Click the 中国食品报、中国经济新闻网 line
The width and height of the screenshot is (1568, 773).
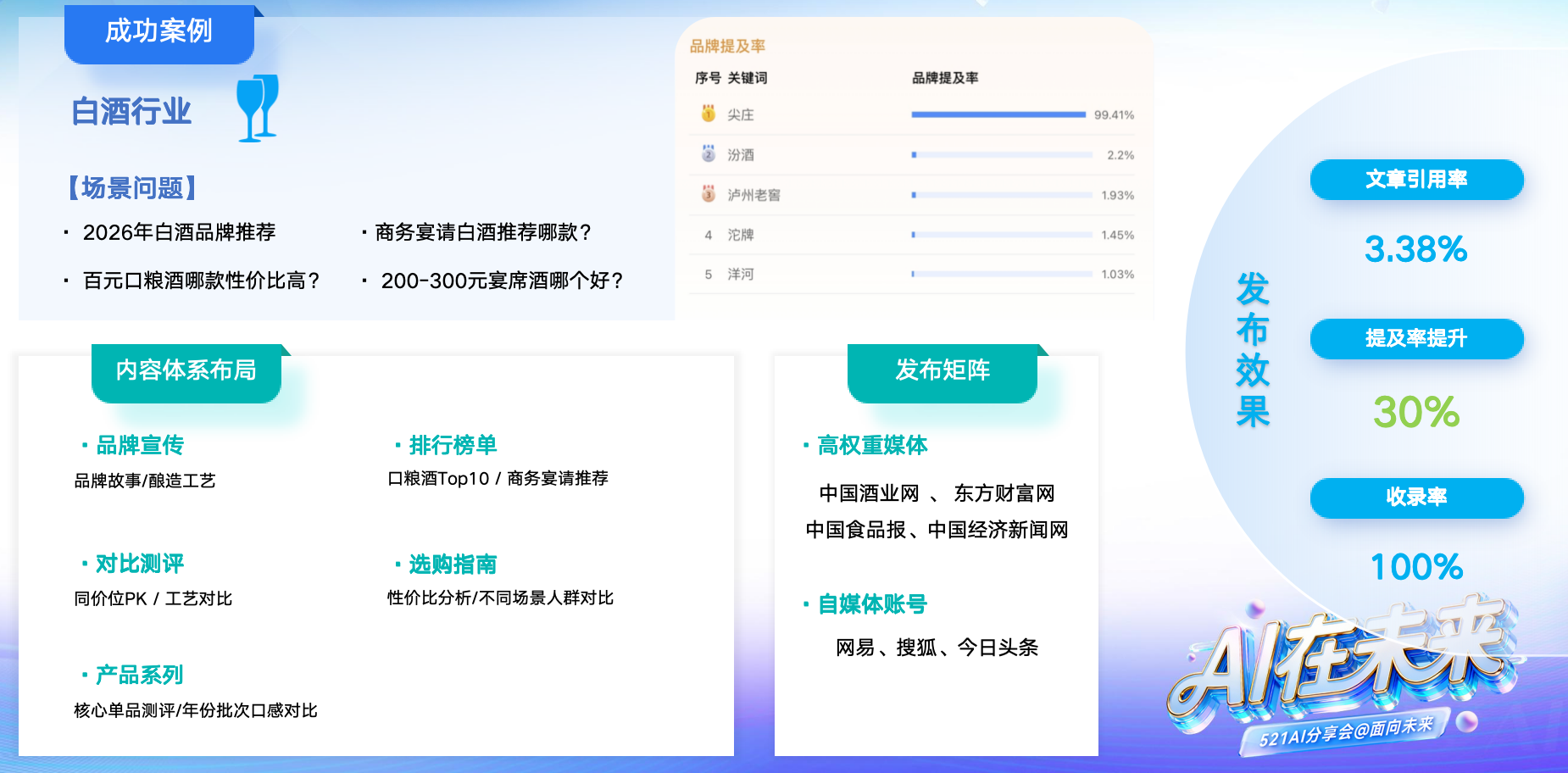point(937,530)
